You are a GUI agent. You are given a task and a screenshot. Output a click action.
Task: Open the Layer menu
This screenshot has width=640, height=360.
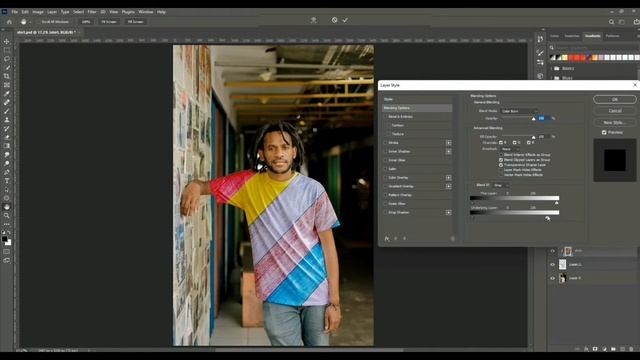52,12
